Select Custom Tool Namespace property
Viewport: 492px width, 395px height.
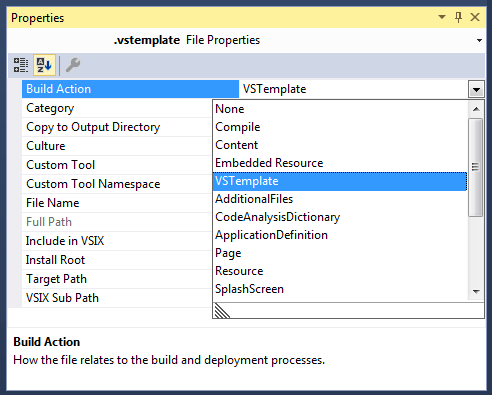point(117,184)
